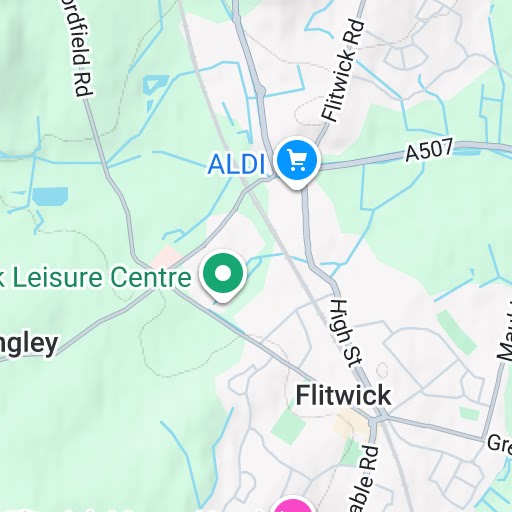Select the yellow shaded area in Flitwick centre
The height and width of the screenshot is (512, 512).
pyautogui.click(x=351, y=423)
